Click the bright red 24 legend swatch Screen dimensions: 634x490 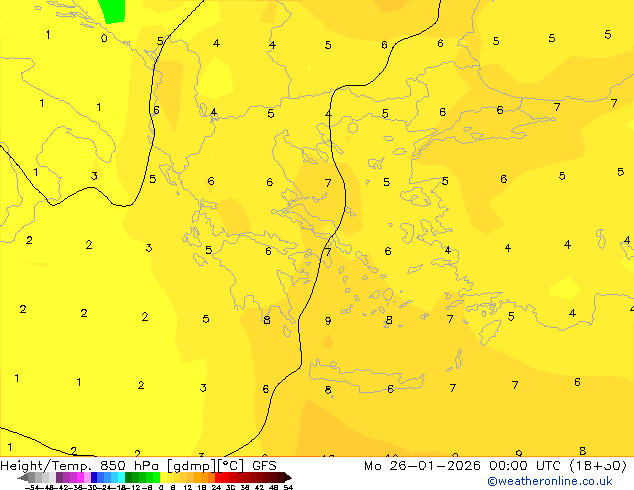click(218, 477)
